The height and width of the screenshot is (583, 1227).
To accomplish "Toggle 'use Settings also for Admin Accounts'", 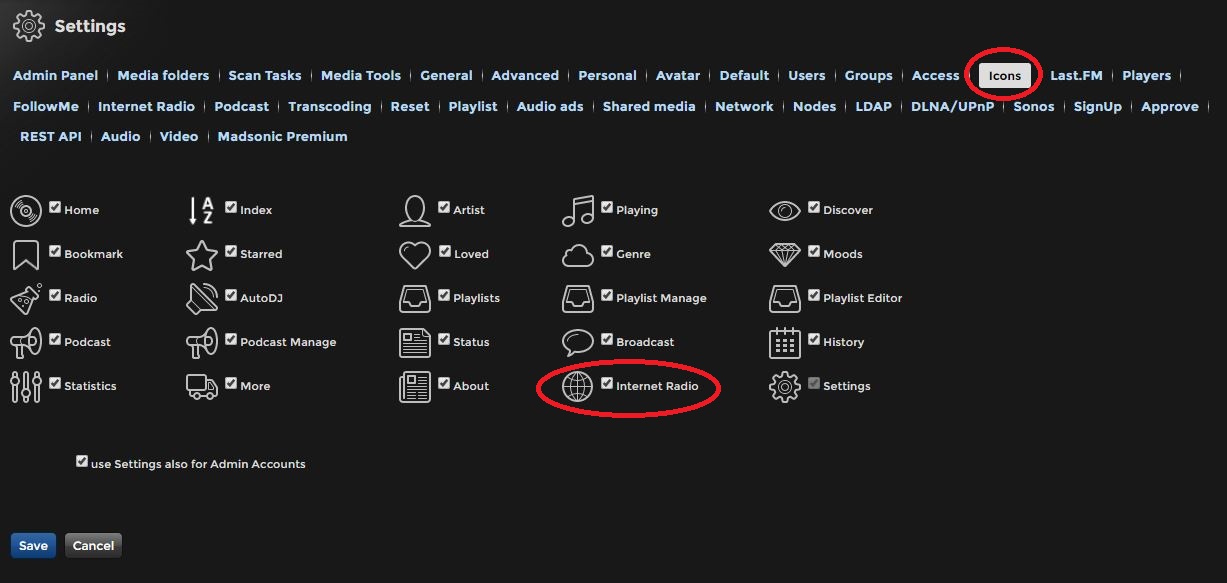I will (82, 462).
